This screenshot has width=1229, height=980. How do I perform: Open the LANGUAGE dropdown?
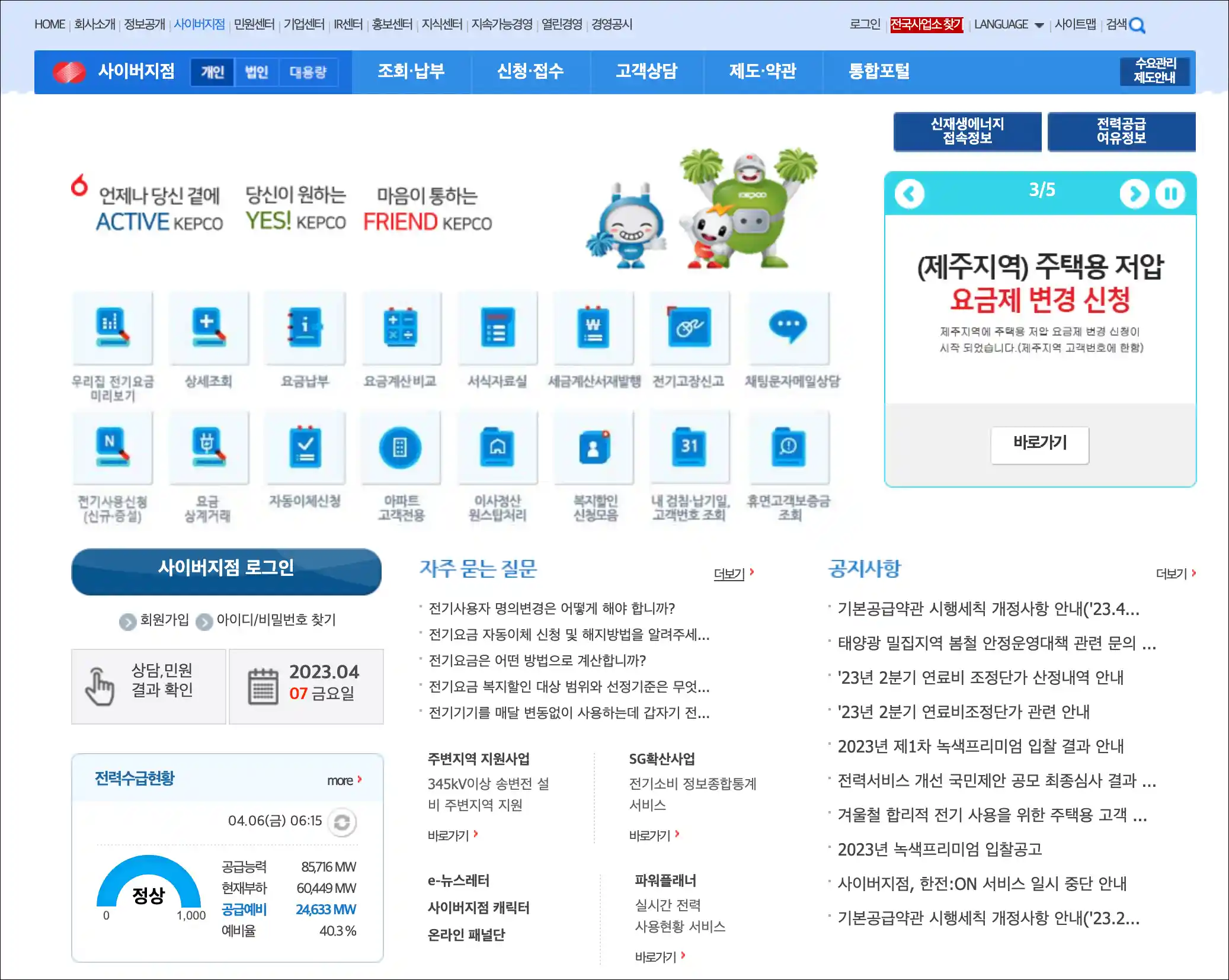point(1009,25)
